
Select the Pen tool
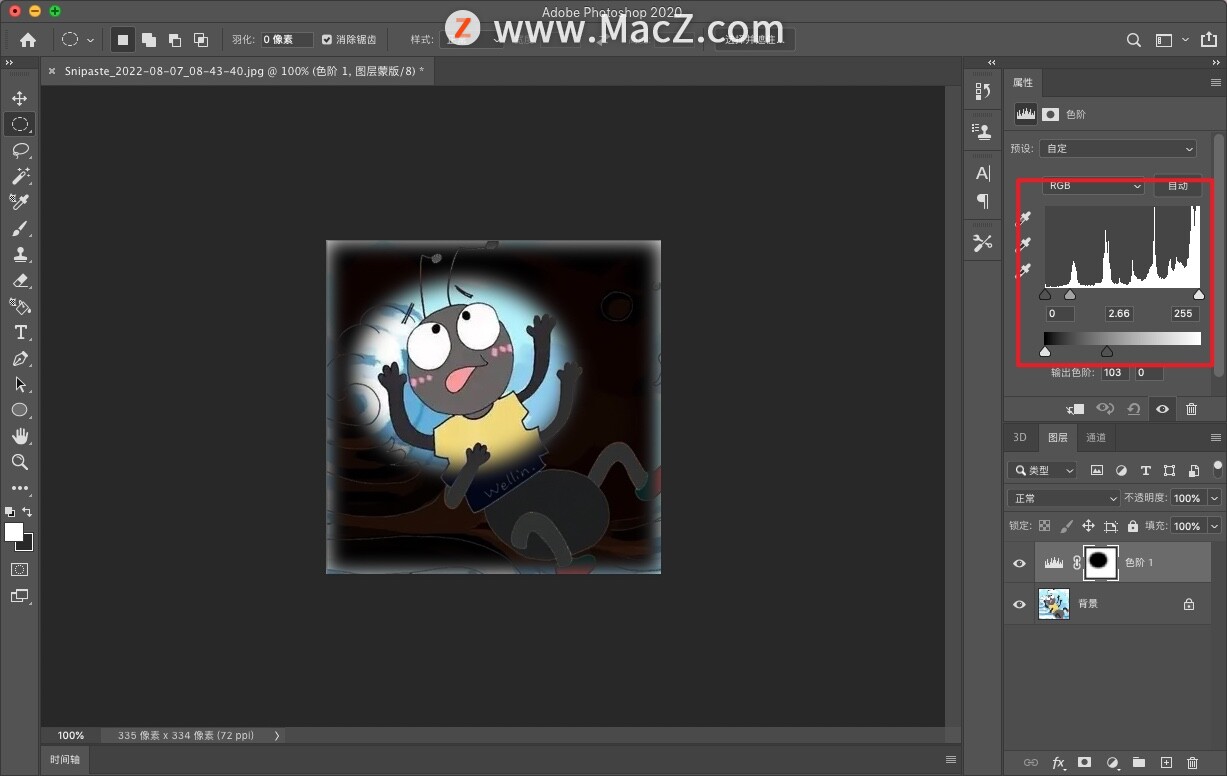point(20,358)
